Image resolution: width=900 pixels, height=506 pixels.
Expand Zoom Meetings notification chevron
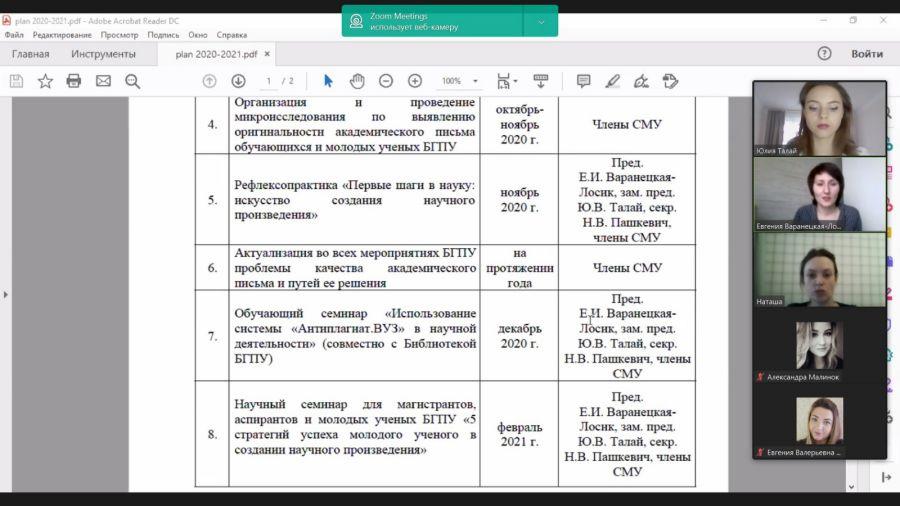541,22
